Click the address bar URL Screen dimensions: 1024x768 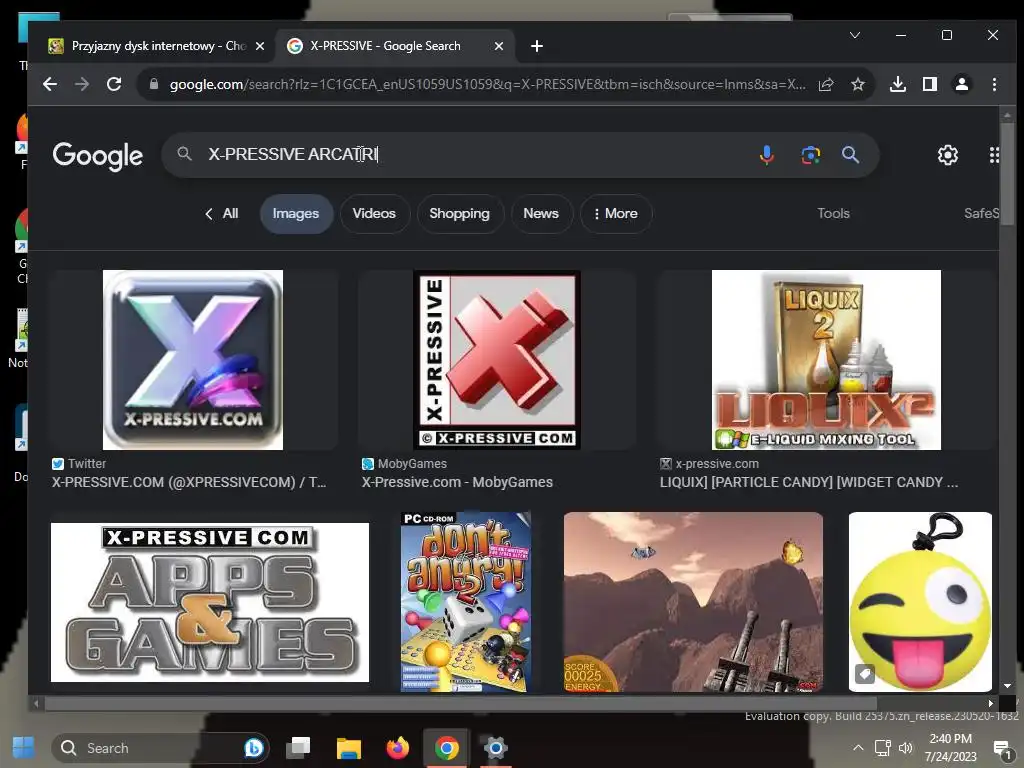[487, 84]
